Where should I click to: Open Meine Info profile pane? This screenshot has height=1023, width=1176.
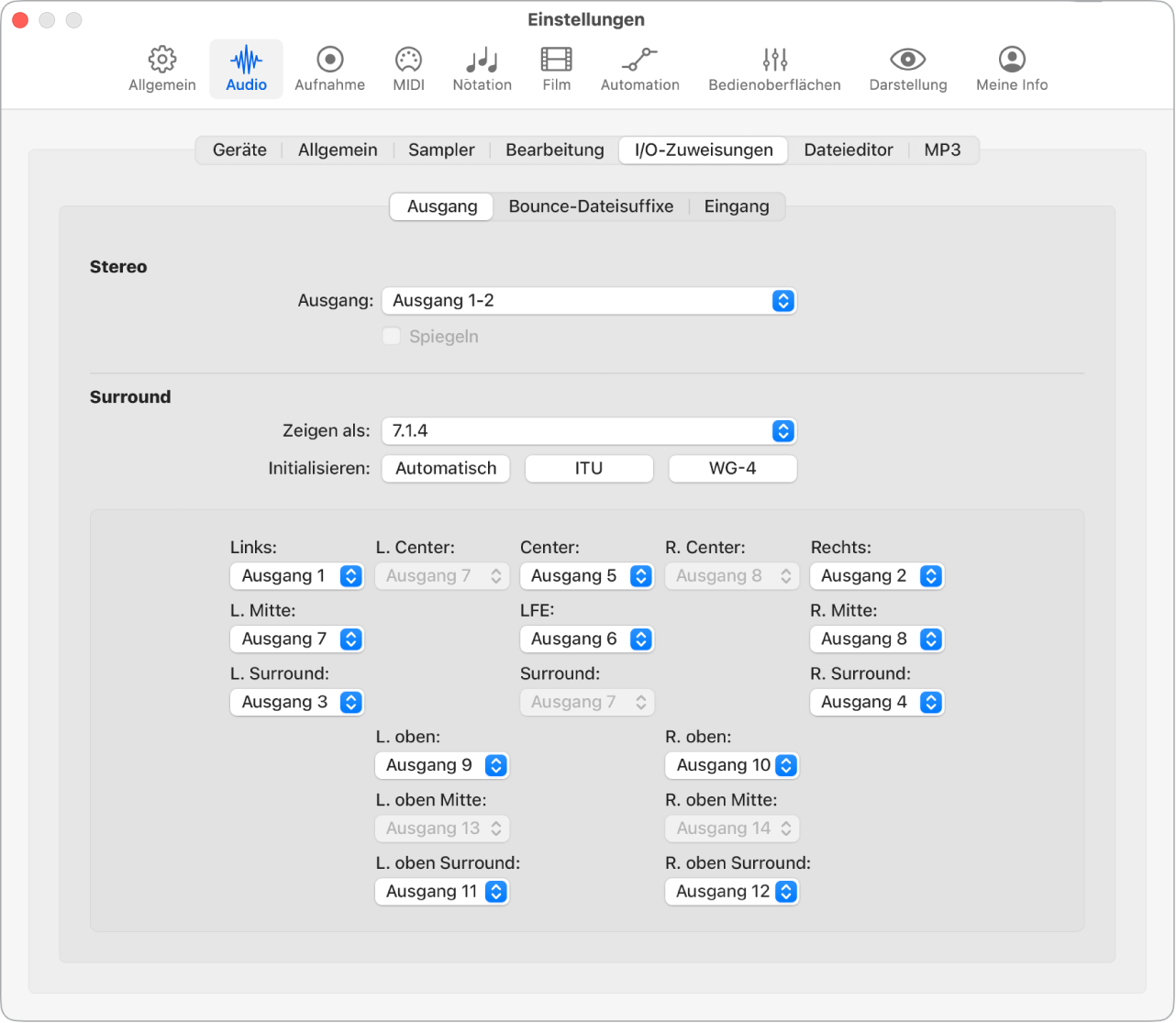1012,69
